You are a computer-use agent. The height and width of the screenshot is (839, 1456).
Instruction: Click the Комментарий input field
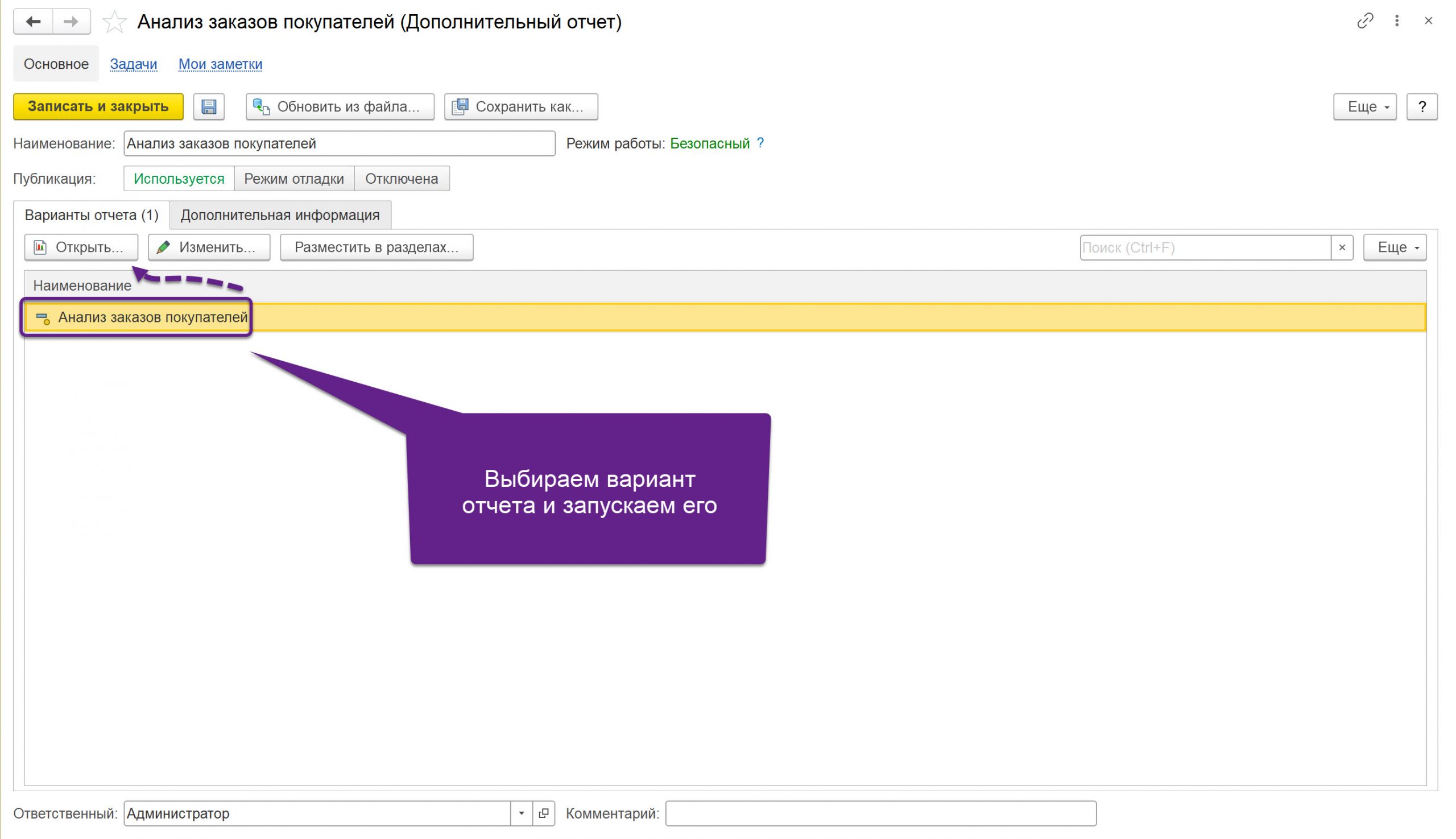pos(880,813)
